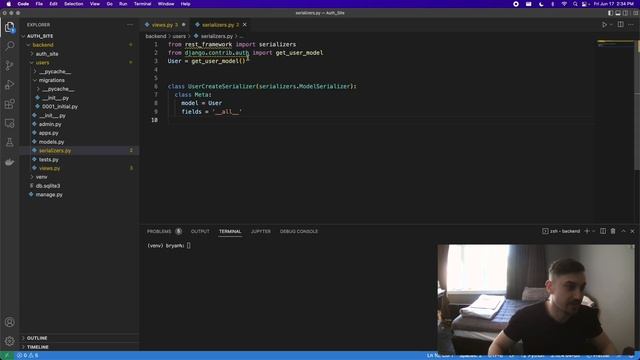
Task: Open the Manage gear settings icon
Action: (x=9, y=341)
